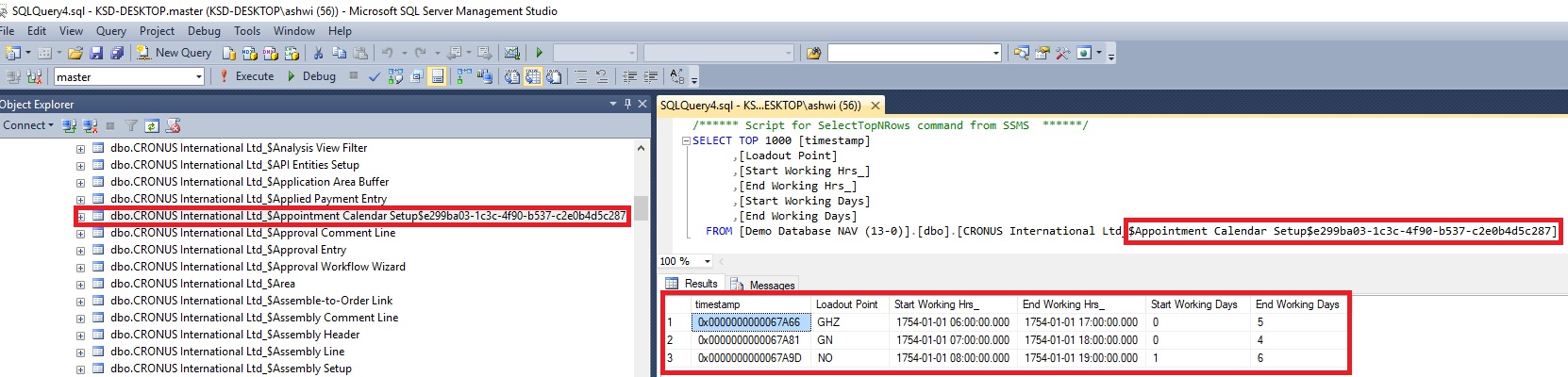Open the zoom percentage dropdown at 100 %
The height and width of the screenshot is (377, 1568).
coord(708,261)
